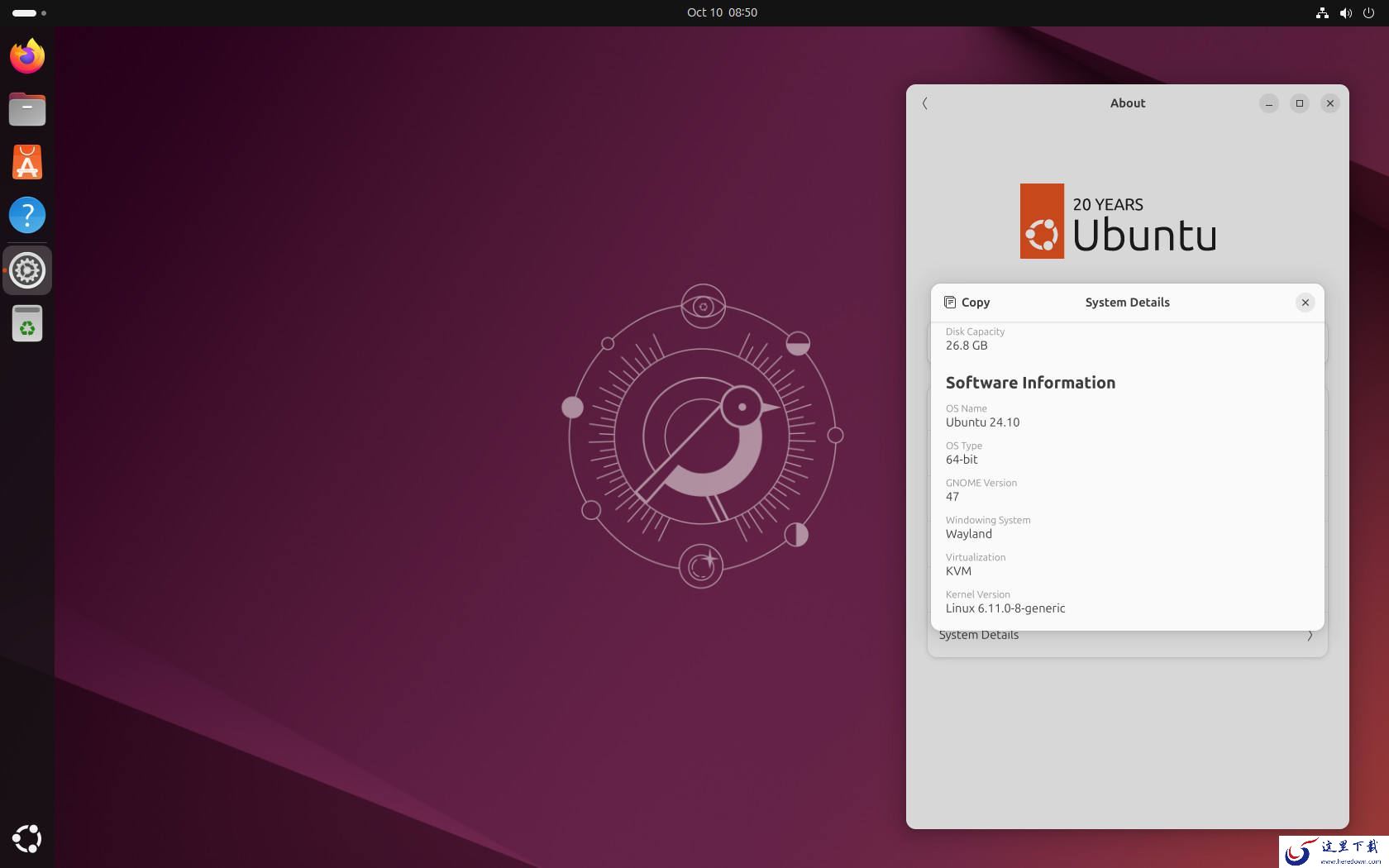Click the Settings gear in the dock
Viewport: 1389px width, 868px height.
(x=27, y=270)
